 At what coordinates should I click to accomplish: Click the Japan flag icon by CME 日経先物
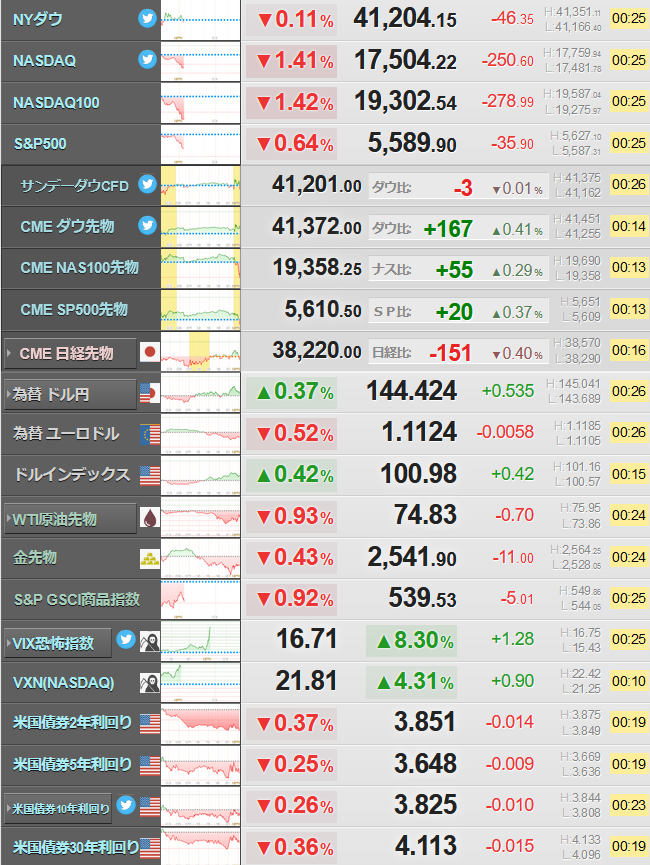(150, 352)
